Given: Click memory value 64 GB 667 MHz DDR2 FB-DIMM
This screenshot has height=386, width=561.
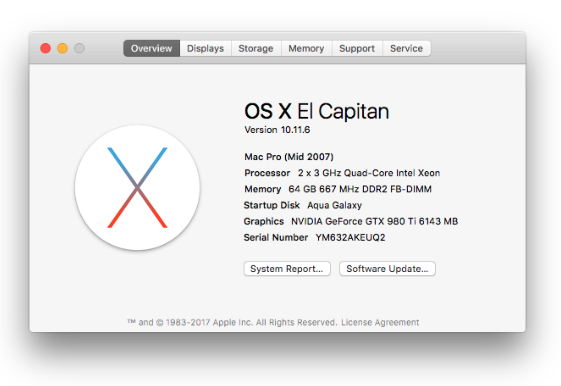Looking at the screenshot, I should click(x=360, y=189).
